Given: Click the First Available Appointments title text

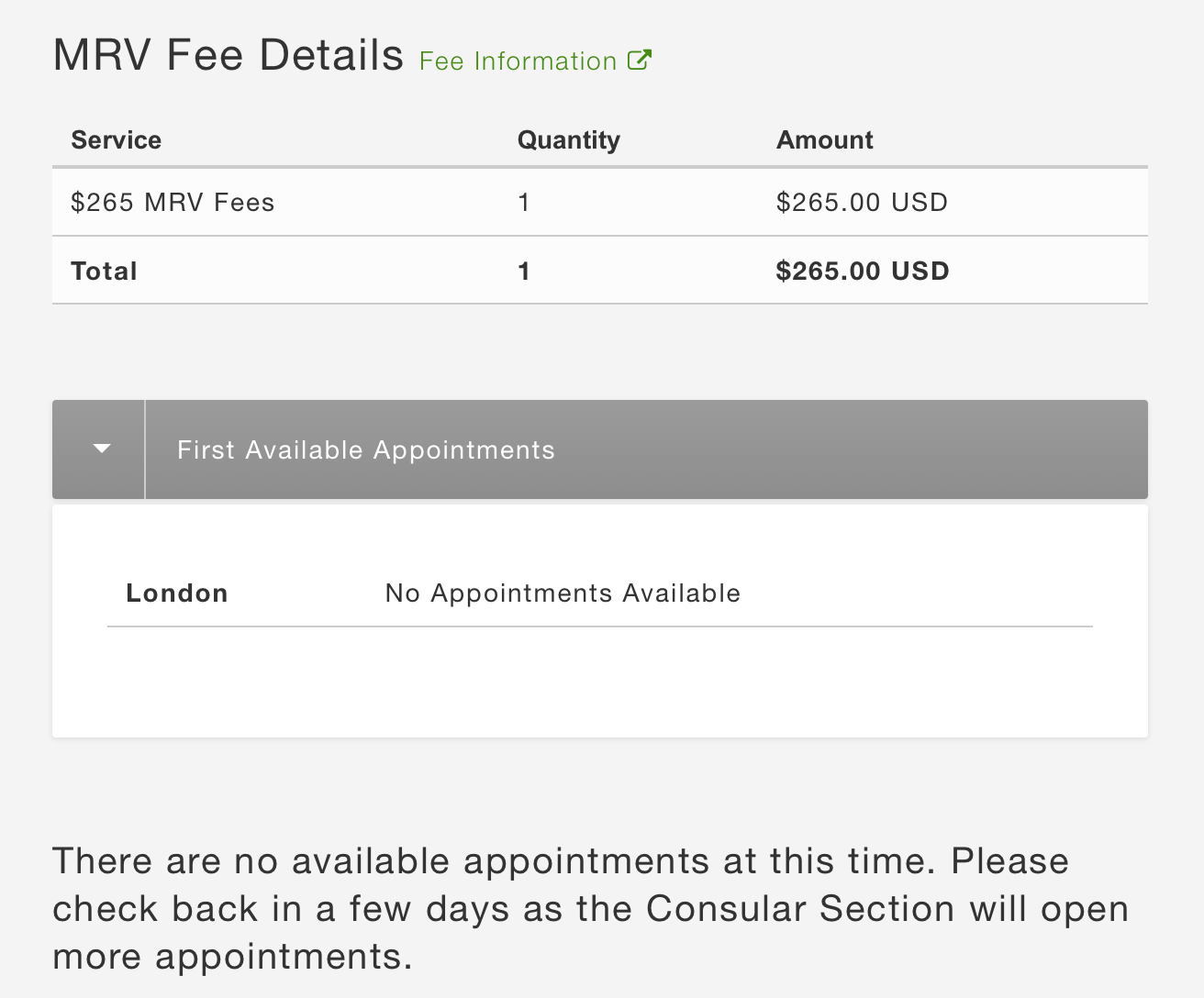Looking at the screenshot, I should click(366, 449).
